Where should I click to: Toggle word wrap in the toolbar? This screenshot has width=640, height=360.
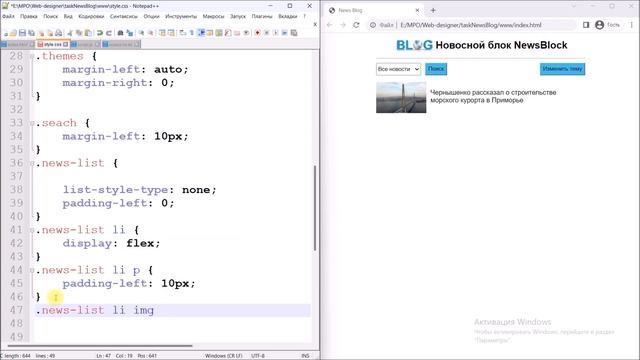coord(182,33)
